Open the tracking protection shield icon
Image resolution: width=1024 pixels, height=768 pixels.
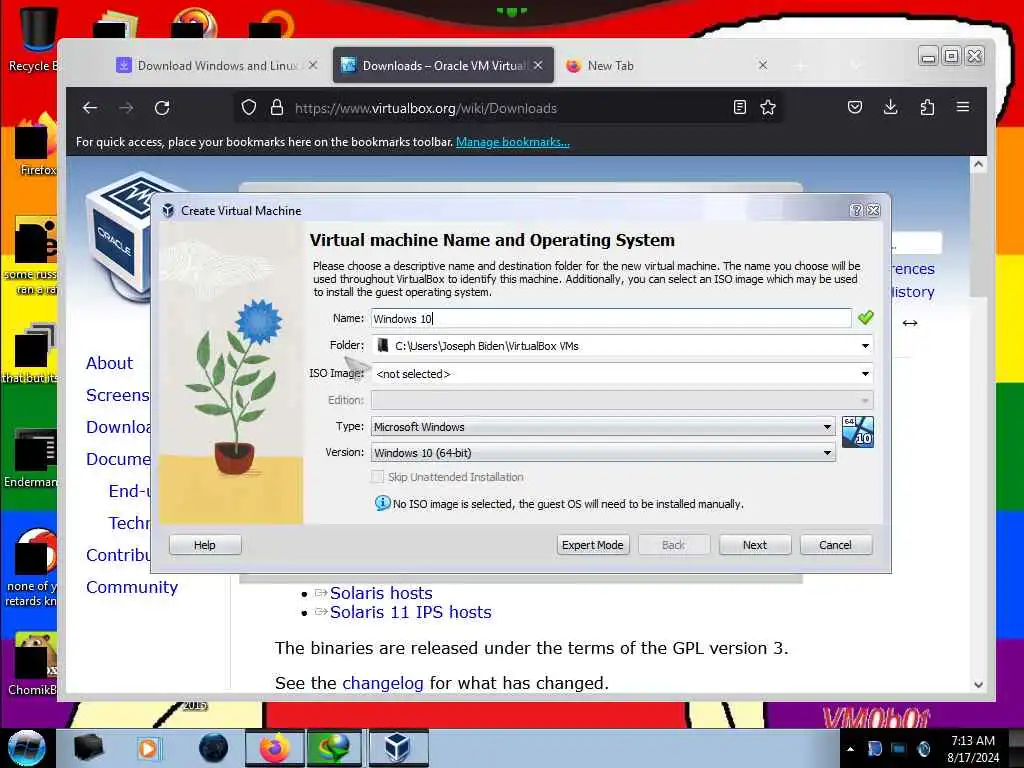[x=249, y=107]
